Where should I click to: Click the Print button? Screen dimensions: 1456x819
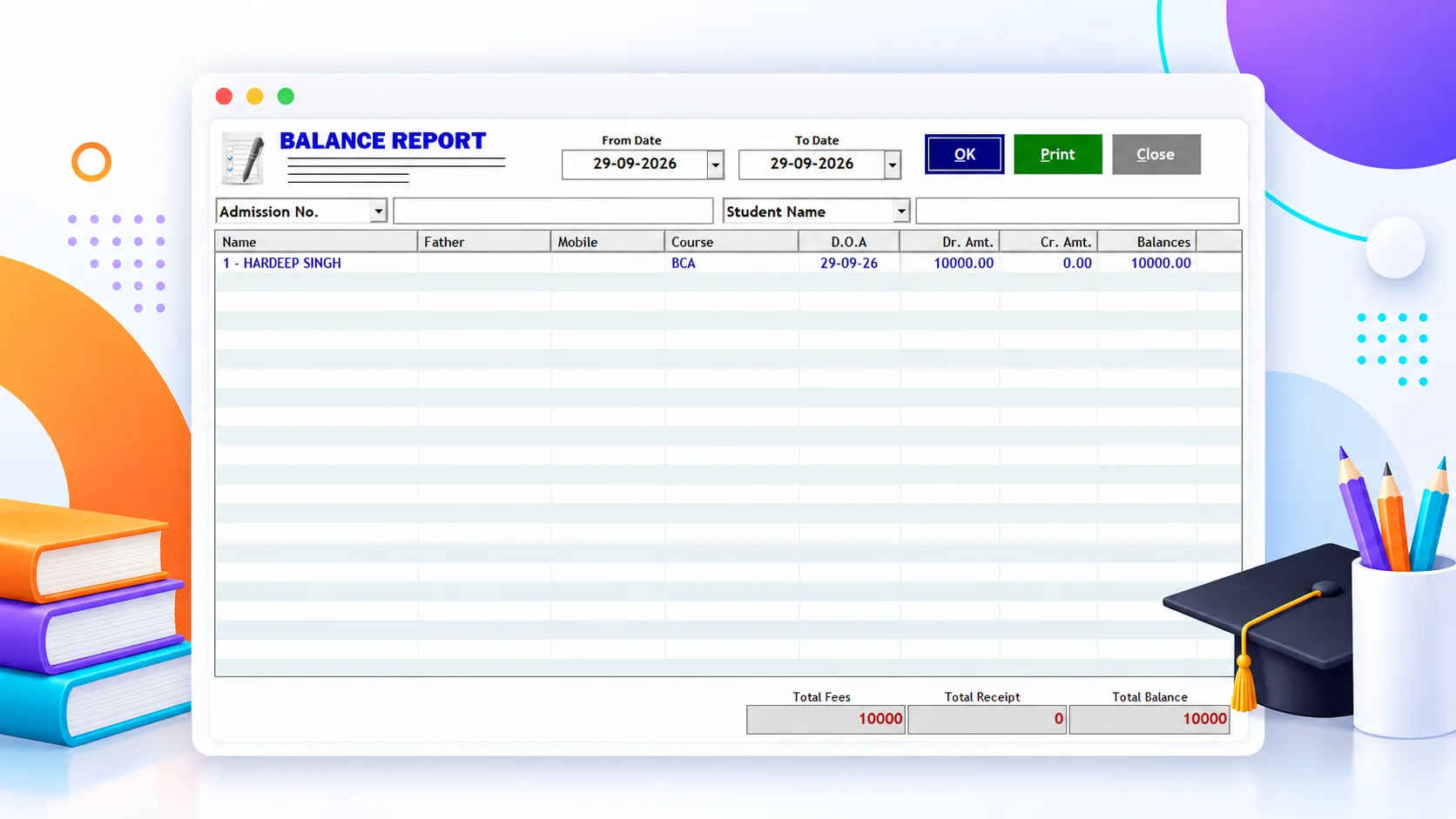[x=1057, y=154]
